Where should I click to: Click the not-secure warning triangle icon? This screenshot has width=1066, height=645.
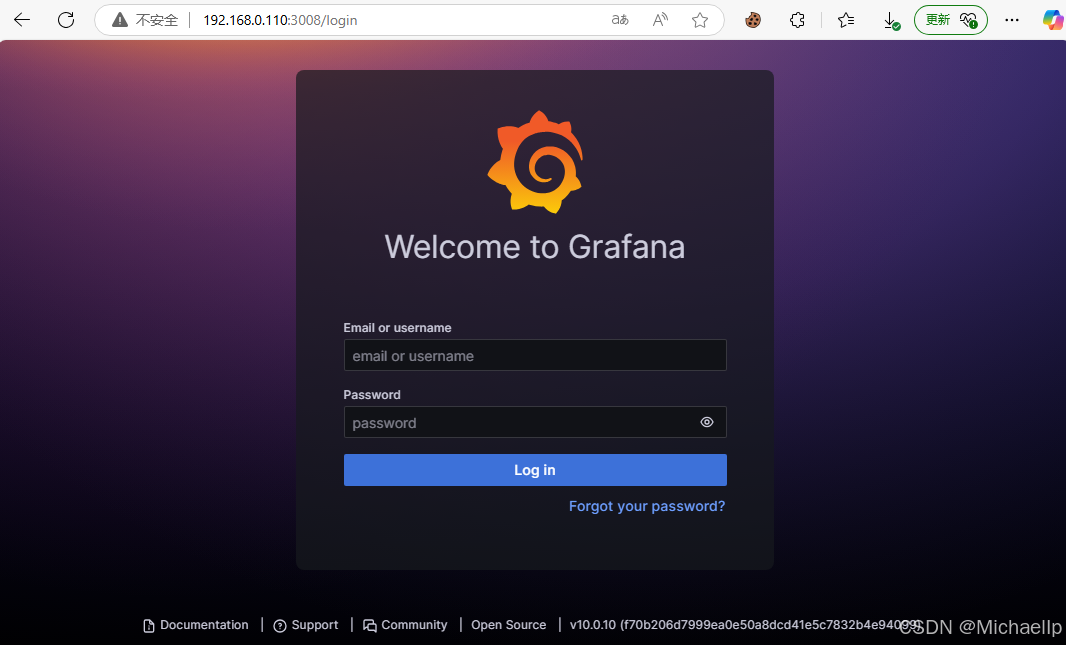(x=120, y=20)
